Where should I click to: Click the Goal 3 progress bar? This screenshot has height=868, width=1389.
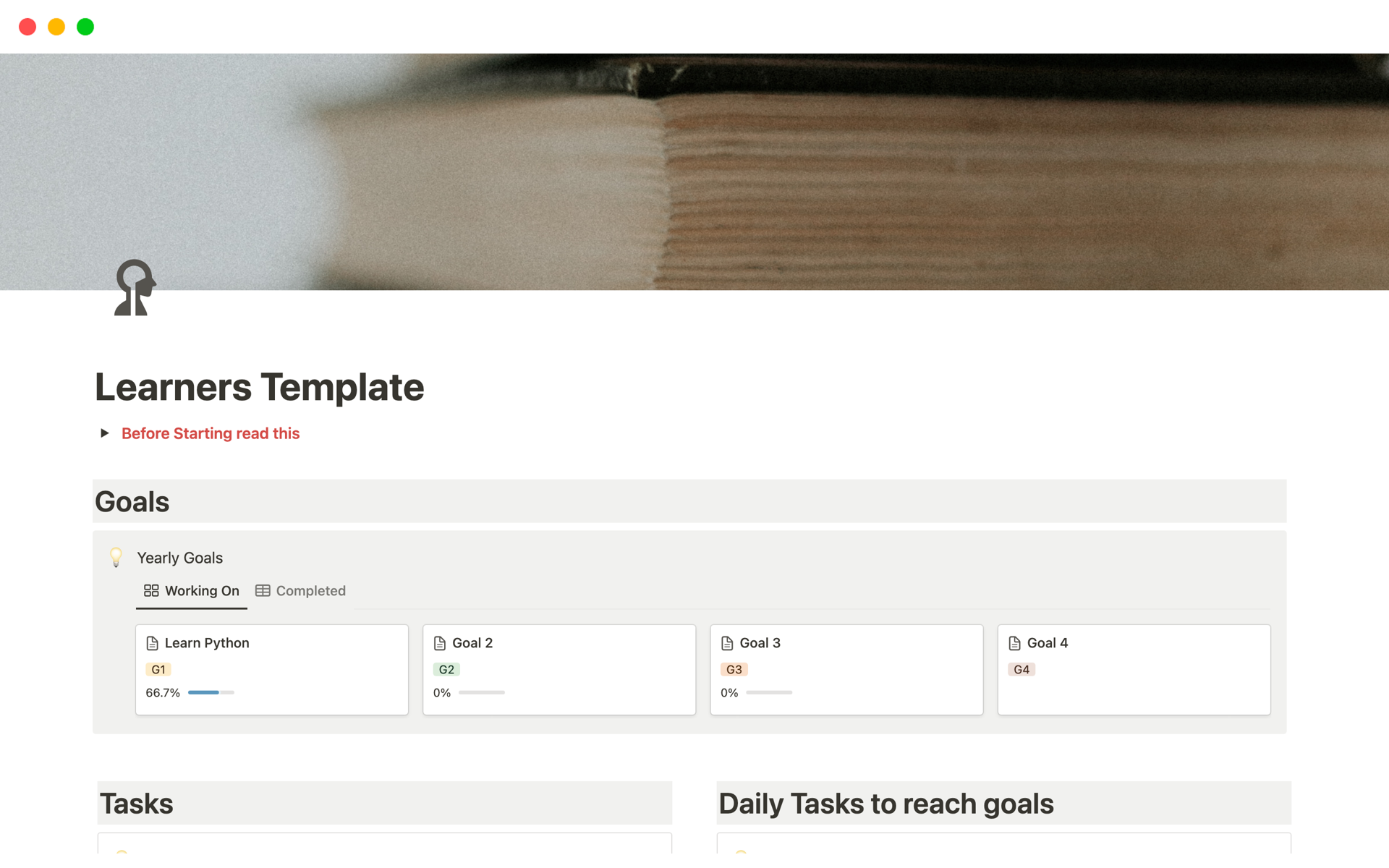768,693
